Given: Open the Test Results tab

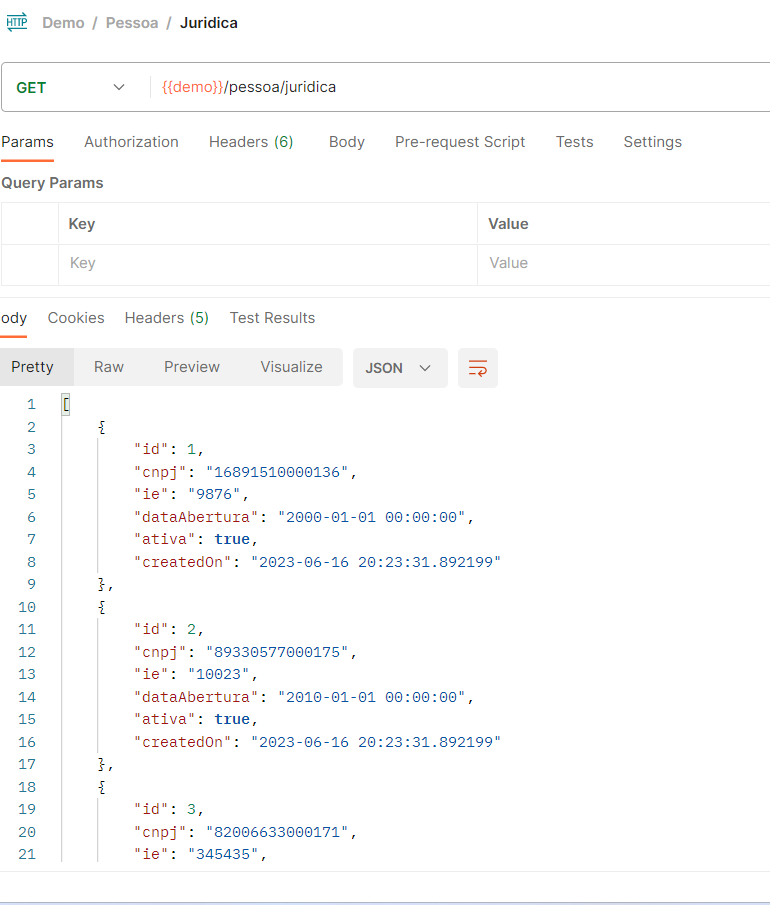Looking at the screenshot, I should 272,318.
